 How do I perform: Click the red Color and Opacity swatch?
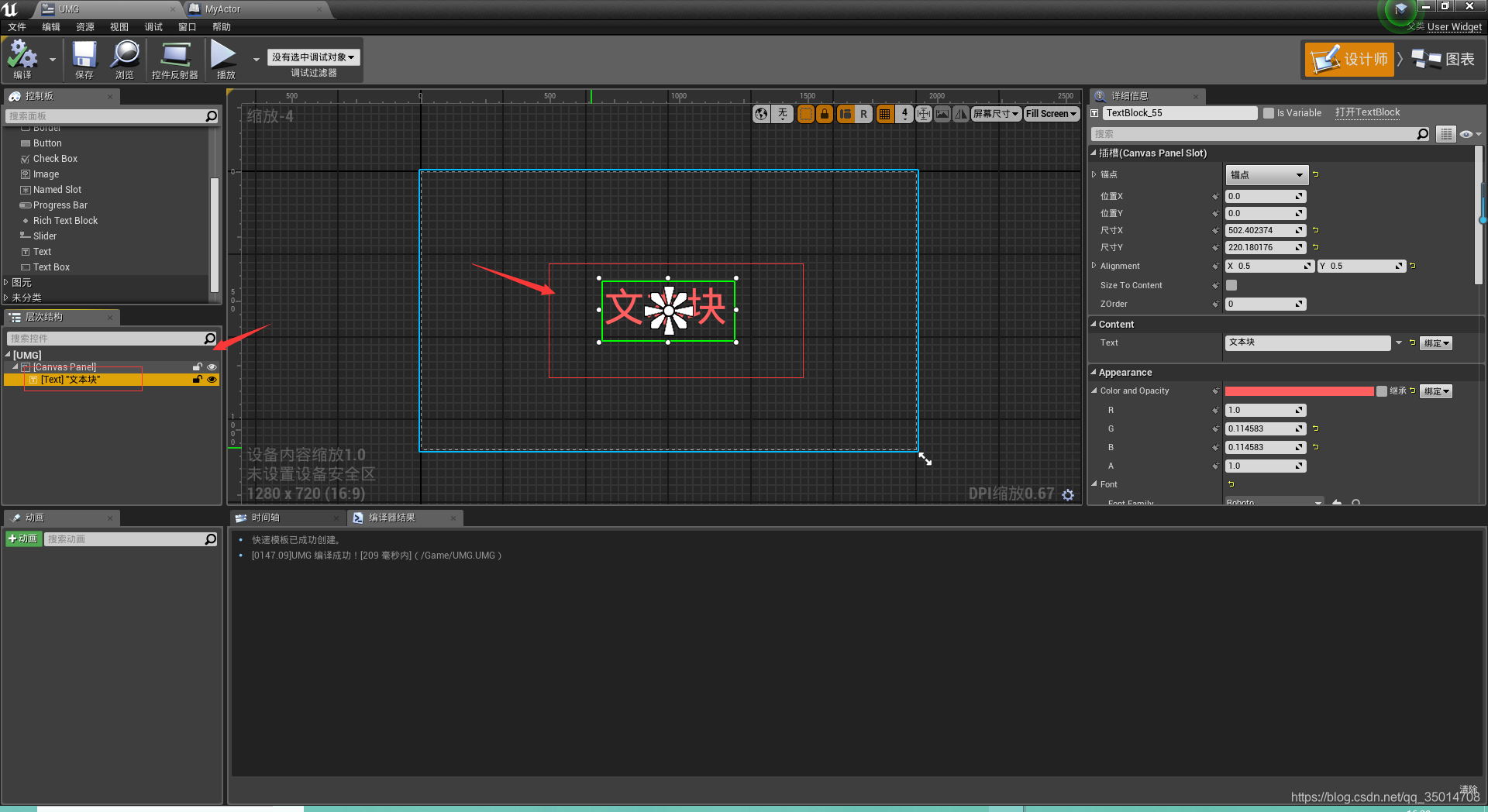point(1299,391)
